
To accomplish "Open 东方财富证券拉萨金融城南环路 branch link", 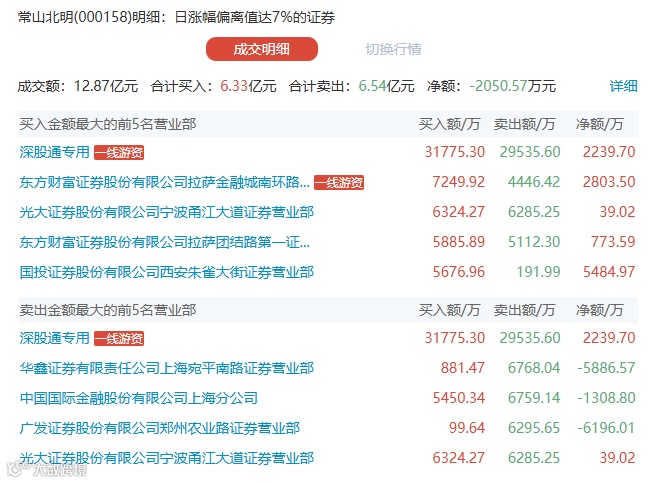I will tap(165, 182).
